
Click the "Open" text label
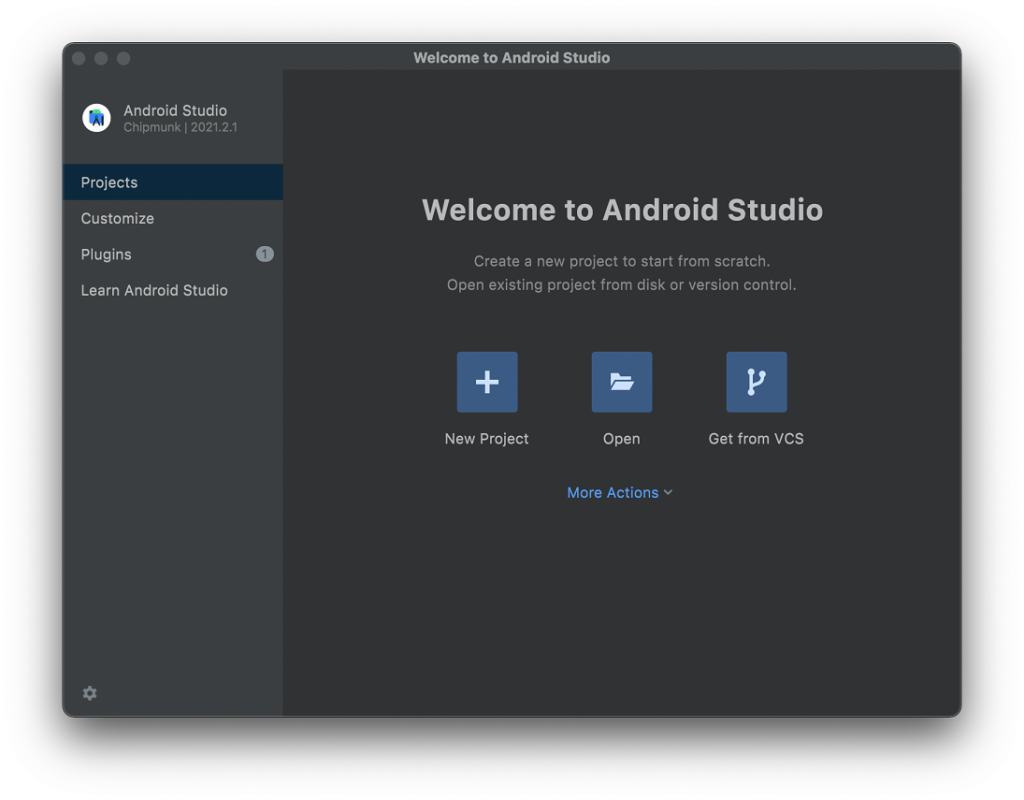click(621, 439)
